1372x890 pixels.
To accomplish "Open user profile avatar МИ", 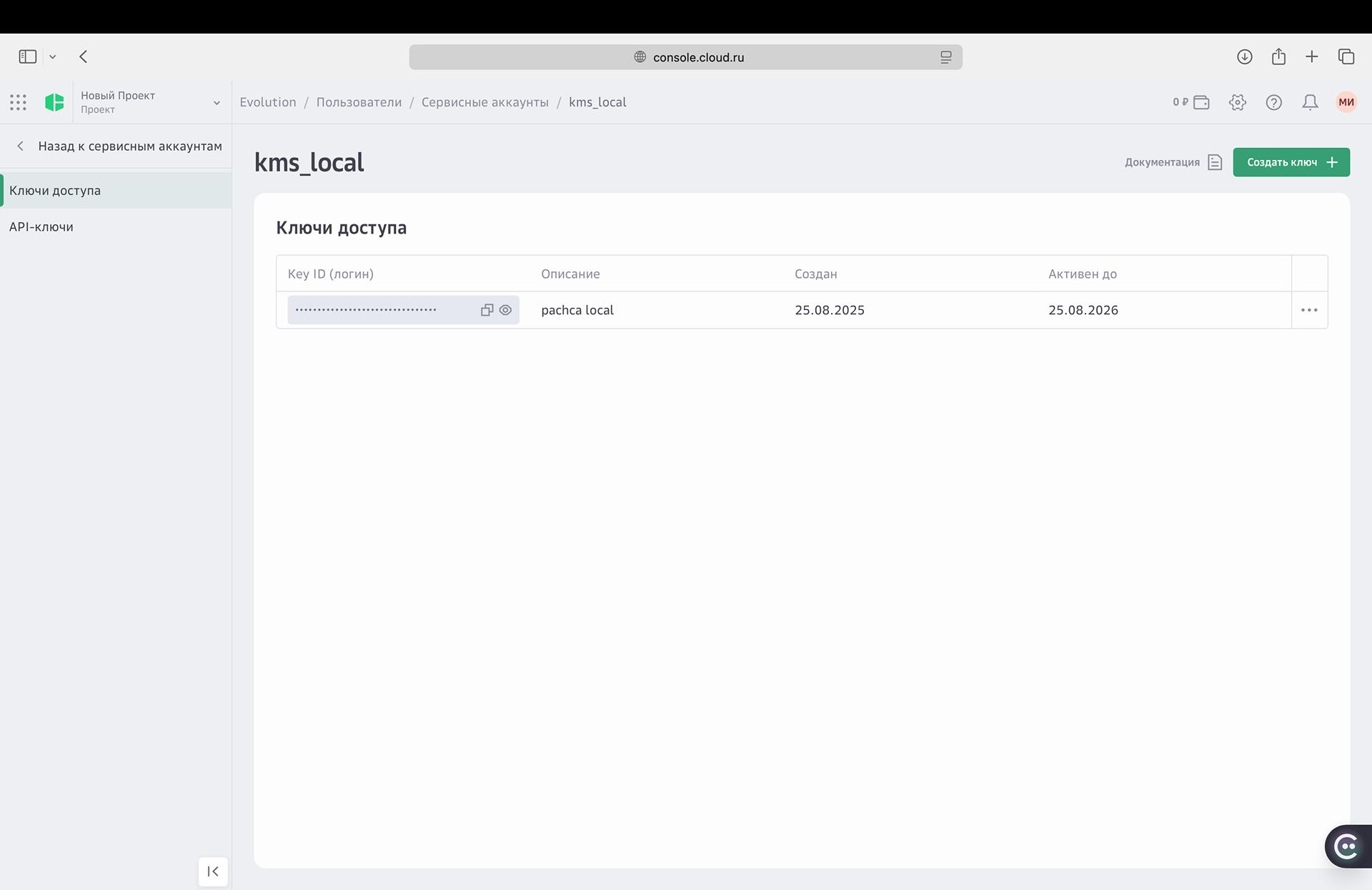I will pyautogui.click(x=1346, y=102).
